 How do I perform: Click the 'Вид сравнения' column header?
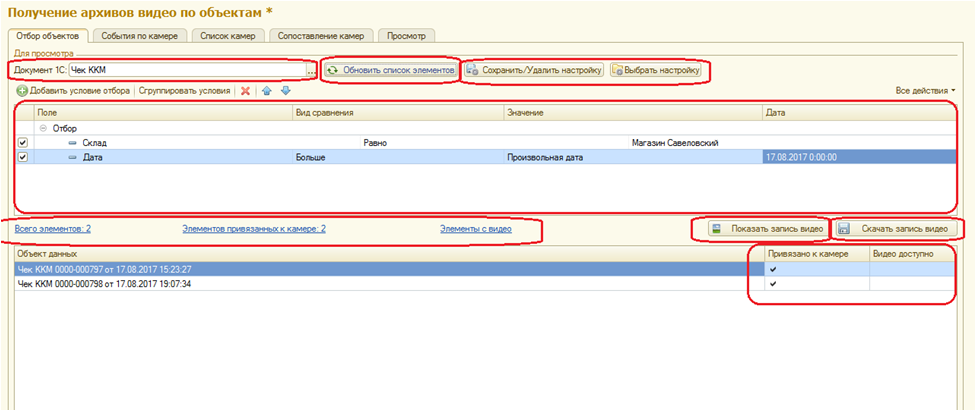click(398, 113)
